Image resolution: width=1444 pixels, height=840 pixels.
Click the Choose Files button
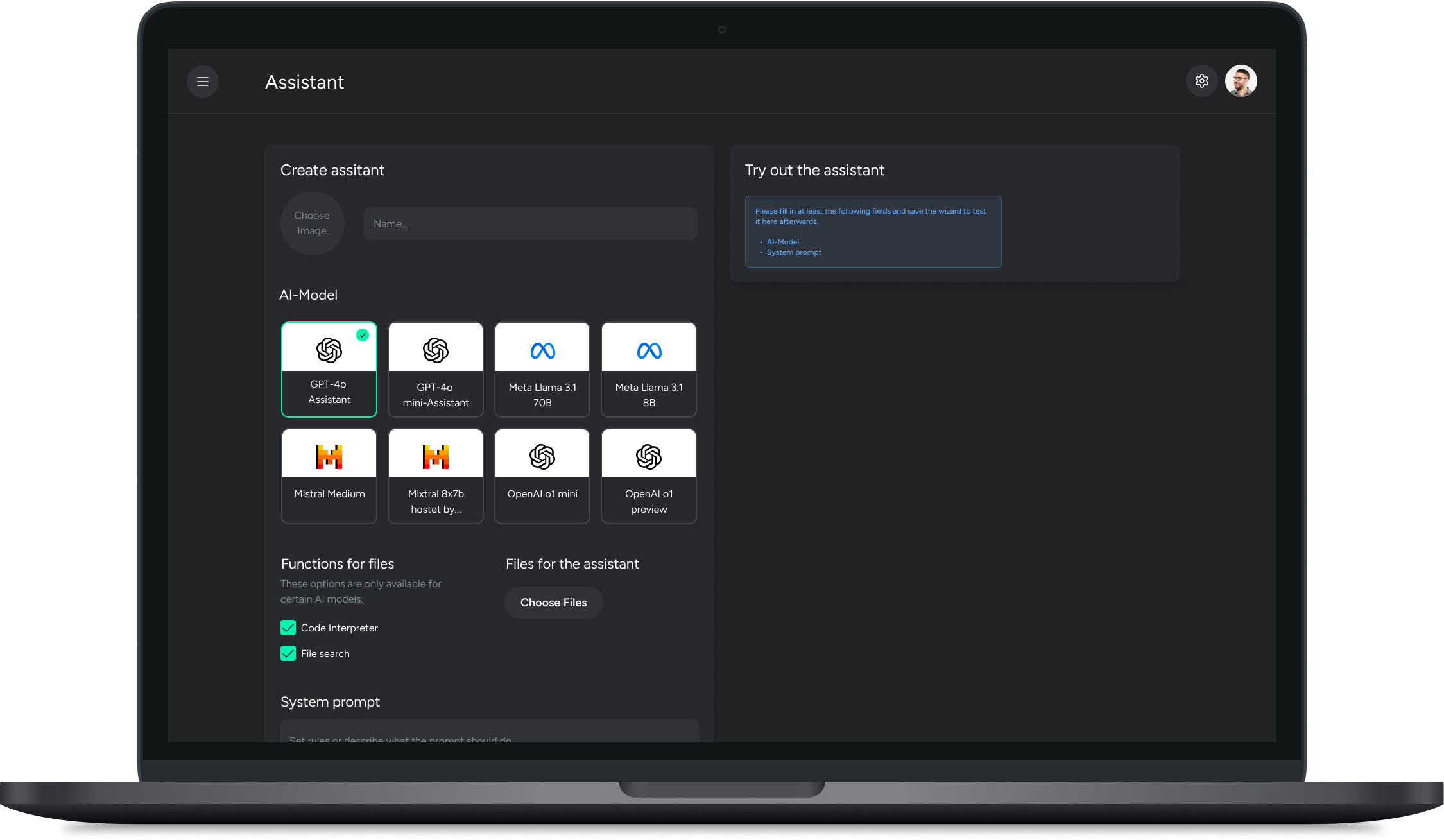(x=553, y=603)
